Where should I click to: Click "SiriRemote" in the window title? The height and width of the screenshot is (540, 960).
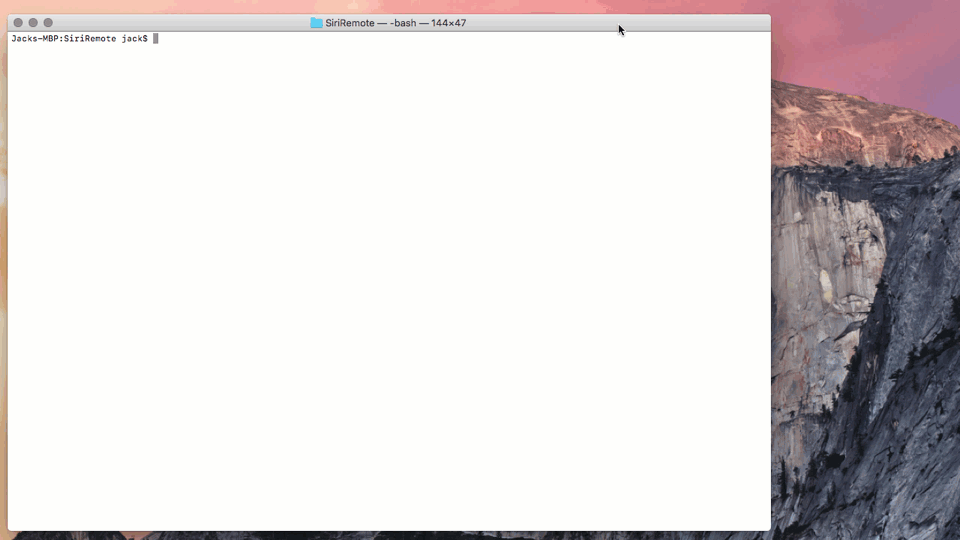[x=349, y=23]
